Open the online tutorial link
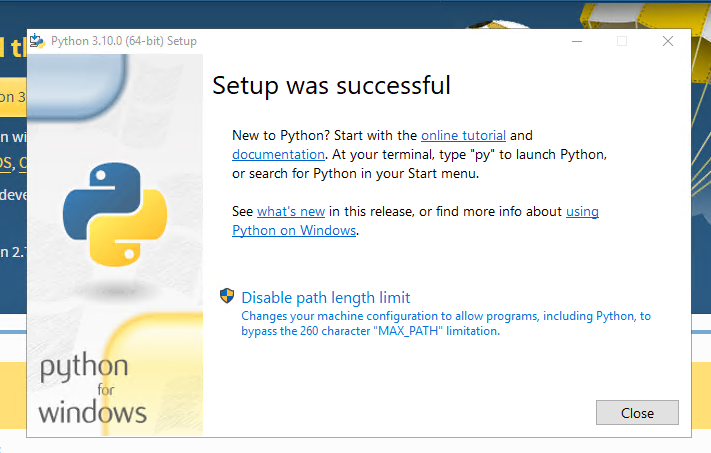The width and height of the screenshot is (711, 453). pos(463,135)
